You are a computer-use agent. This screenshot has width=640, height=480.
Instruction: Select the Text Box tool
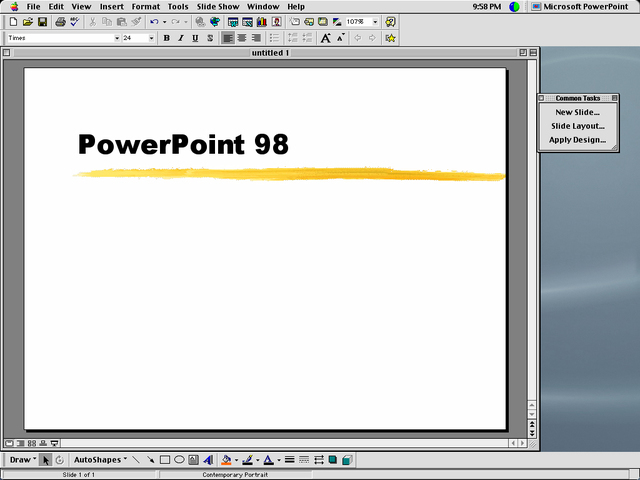click(x=193, y=460)
